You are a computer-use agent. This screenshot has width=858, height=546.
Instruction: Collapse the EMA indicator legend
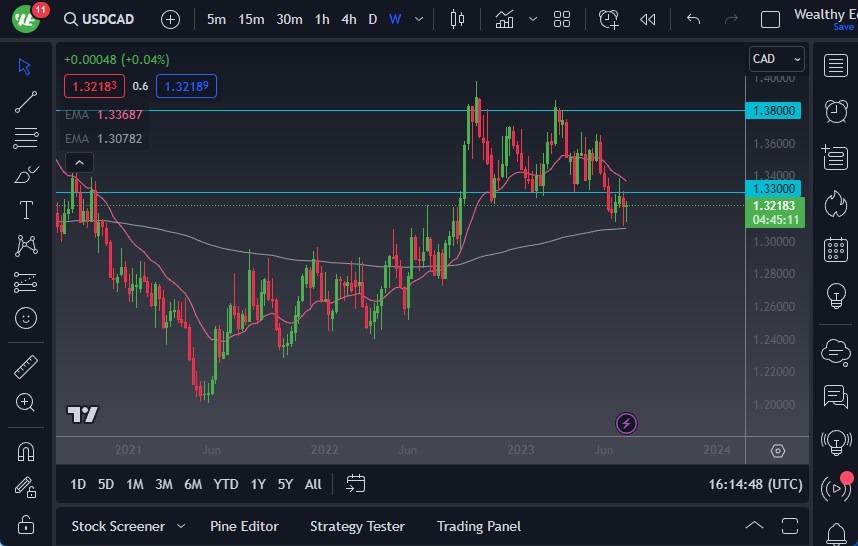click(79, 162)
